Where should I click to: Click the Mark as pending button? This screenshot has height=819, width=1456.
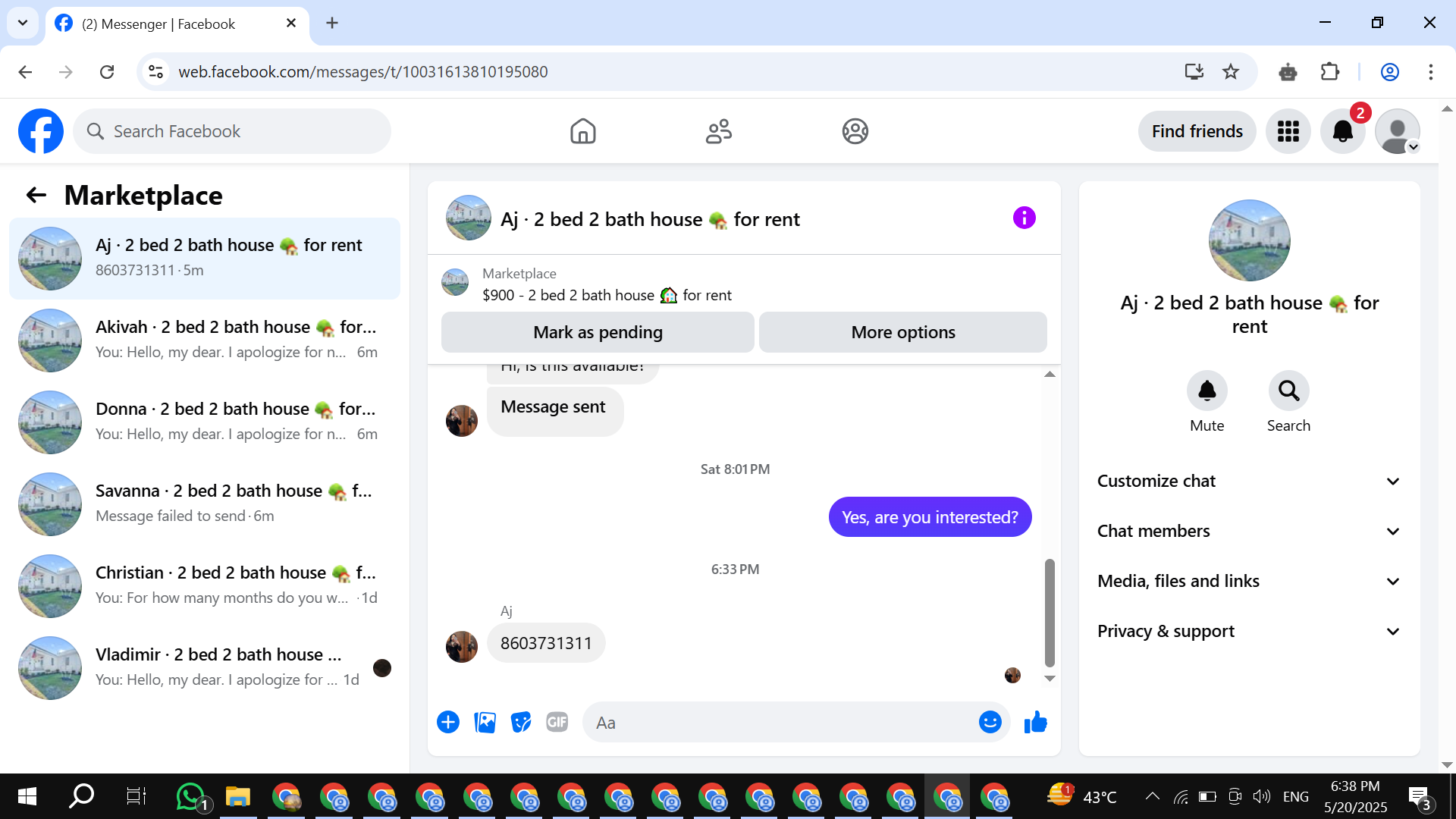point(598,332)
